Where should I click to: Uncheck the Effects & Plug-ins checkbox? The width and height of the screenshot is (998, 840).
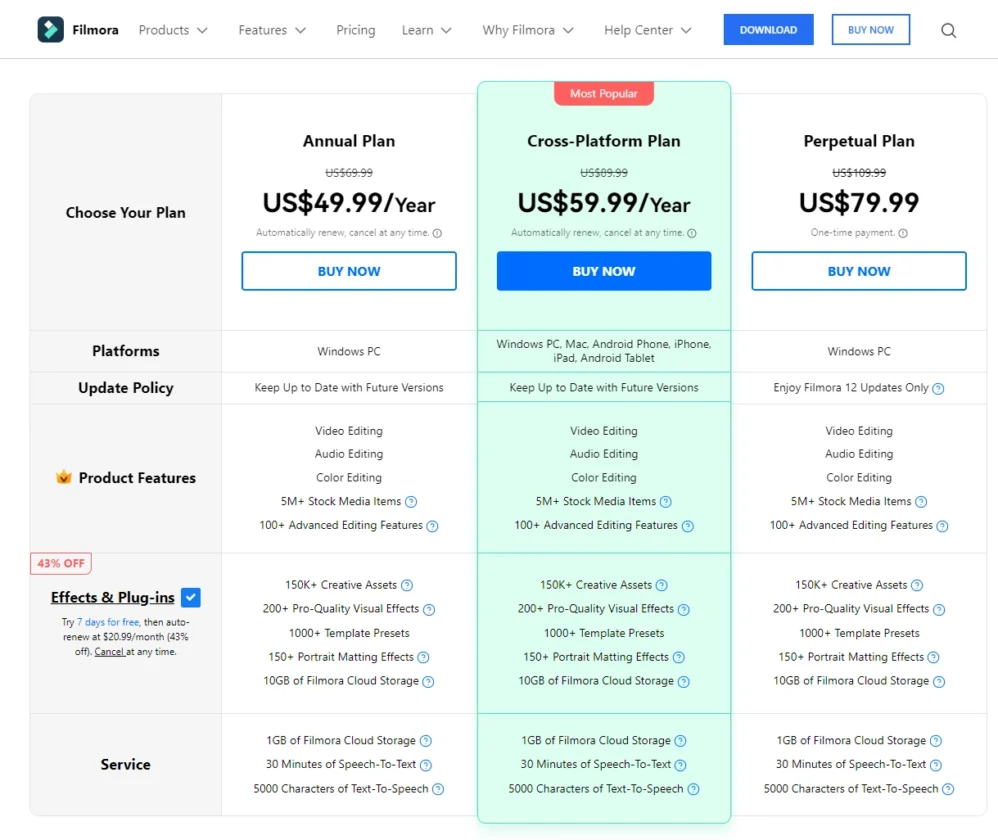pos(191,598)
